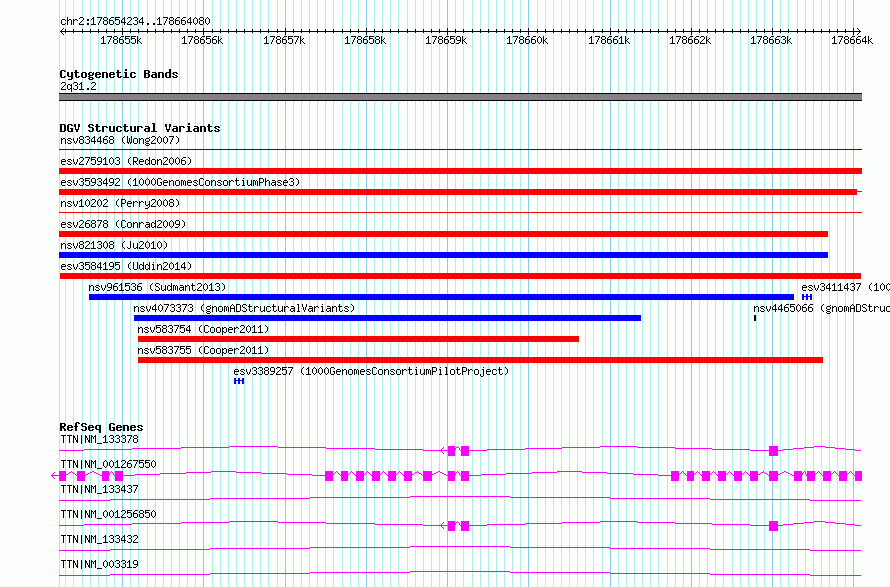Image resolution: width=890 pixels, height=587 pixels.
Task: Click the TTN|NM_133432 intron line
Action: coord(460,550)
